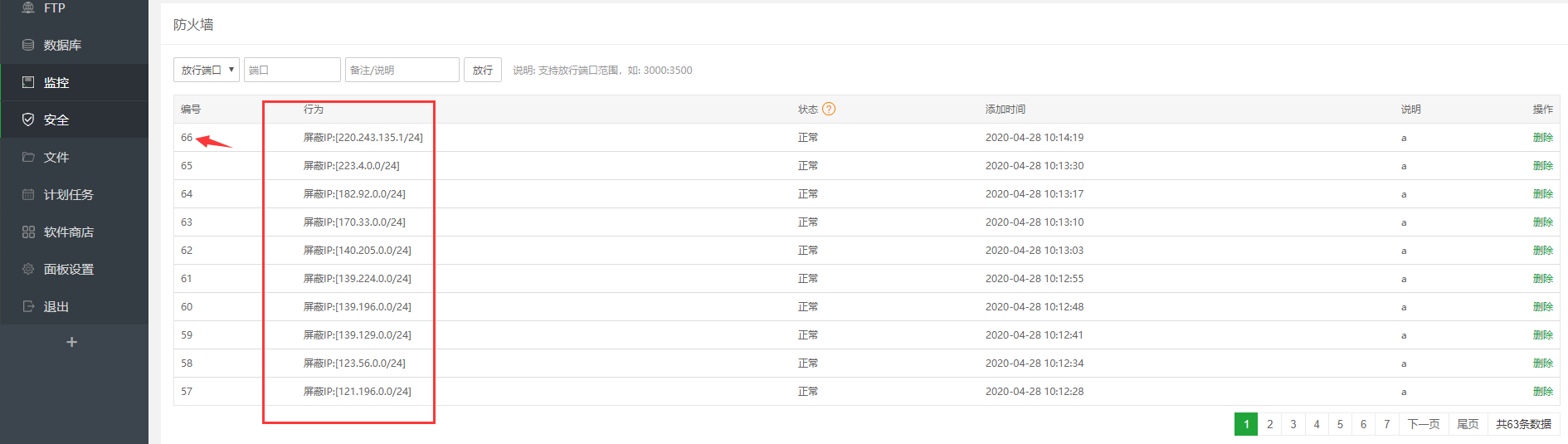Click the 状态 help question mark icon
Screen dimensions: 1568x444
pos(829,109)
